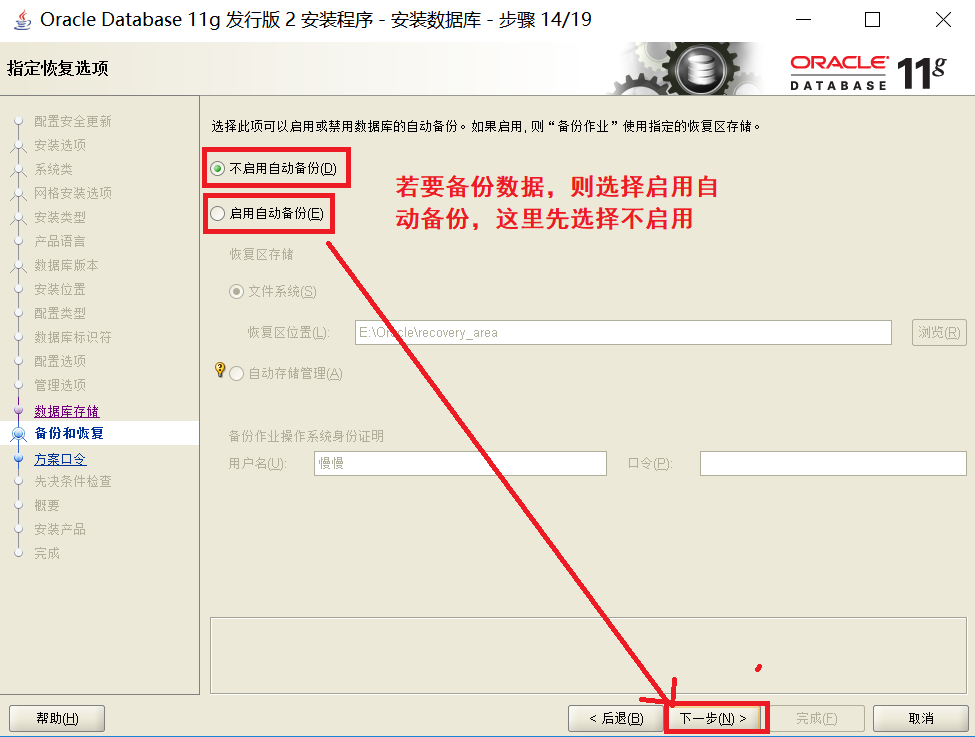
Task: Click the 配置类型 step
Action: coord(60,313)
